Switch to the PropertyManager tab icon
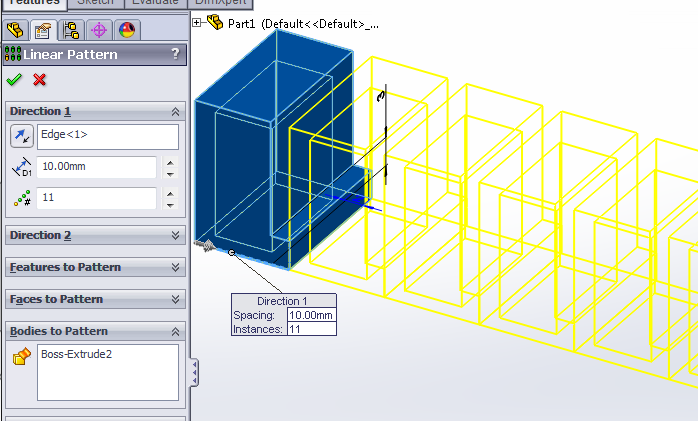The height and width of the screenshot is (421, 698). click(43, 30)
